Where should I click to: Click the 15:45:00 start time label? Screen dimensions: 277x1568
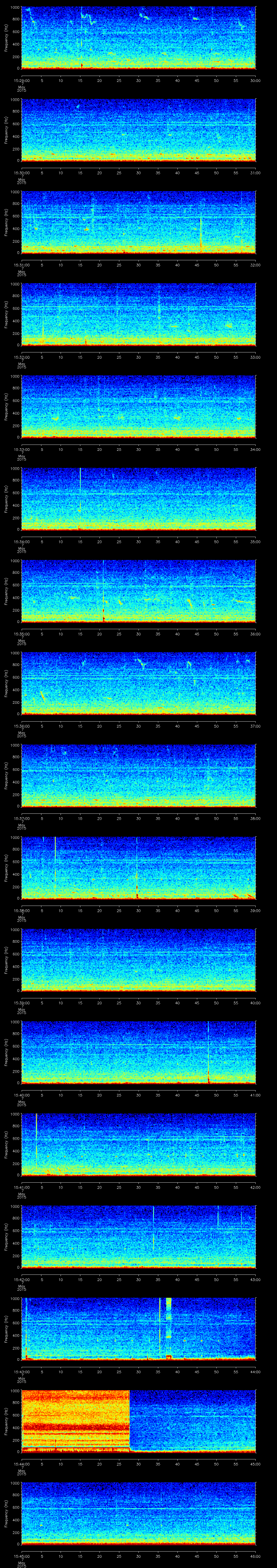22,1556
